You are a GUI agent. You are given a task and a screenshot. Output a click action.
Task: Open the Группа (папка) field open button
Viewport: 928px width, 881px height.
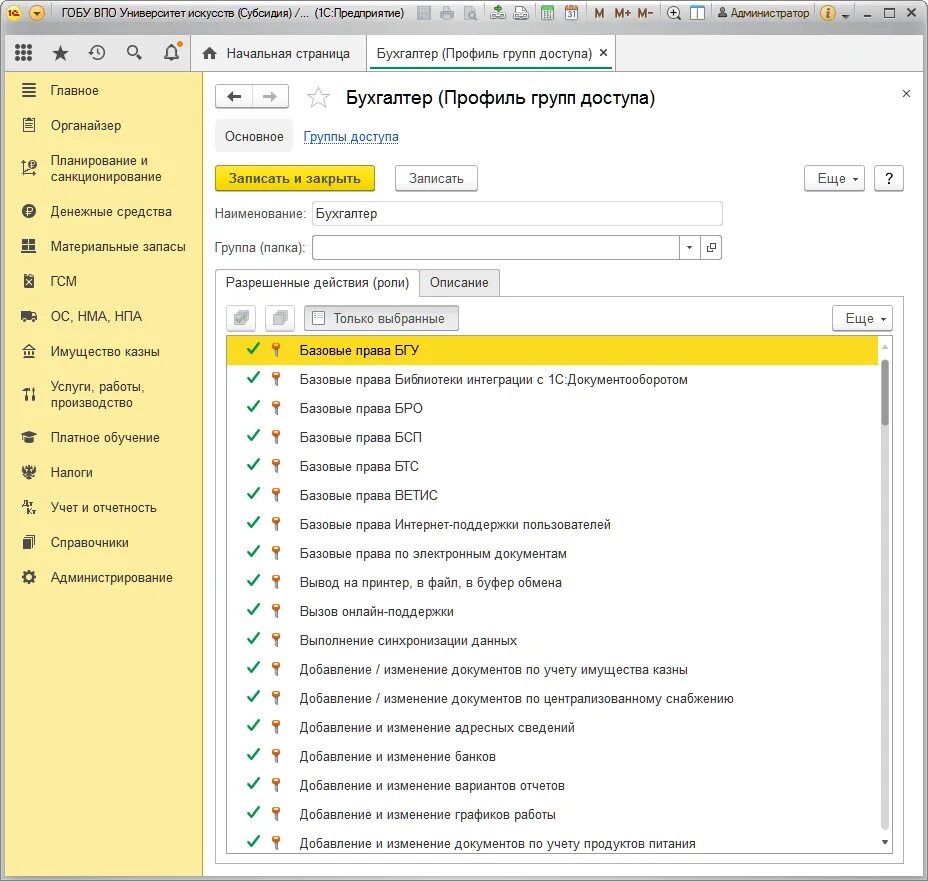click(x=711, y=247)
